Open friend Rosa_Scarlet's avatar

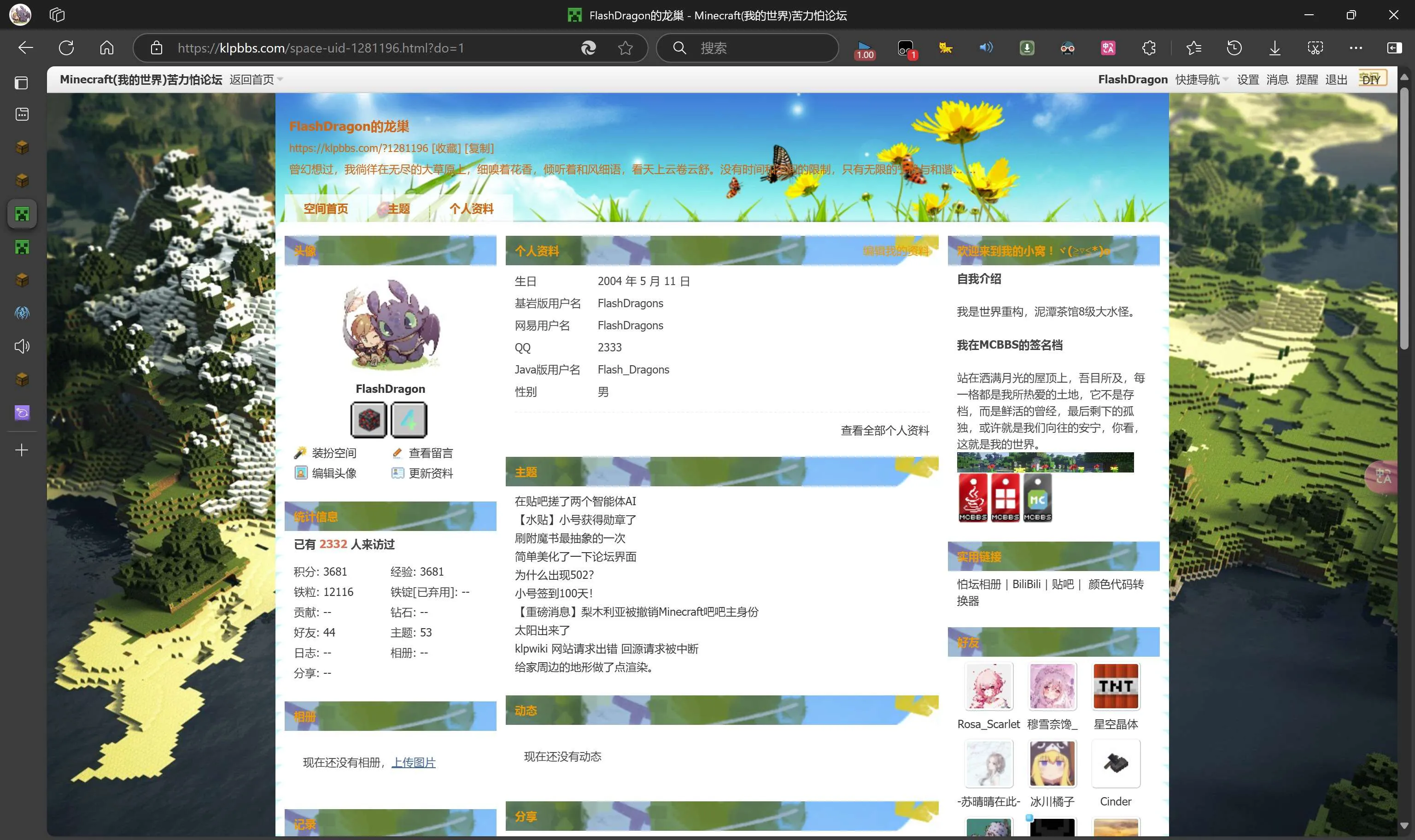(988, 687)
